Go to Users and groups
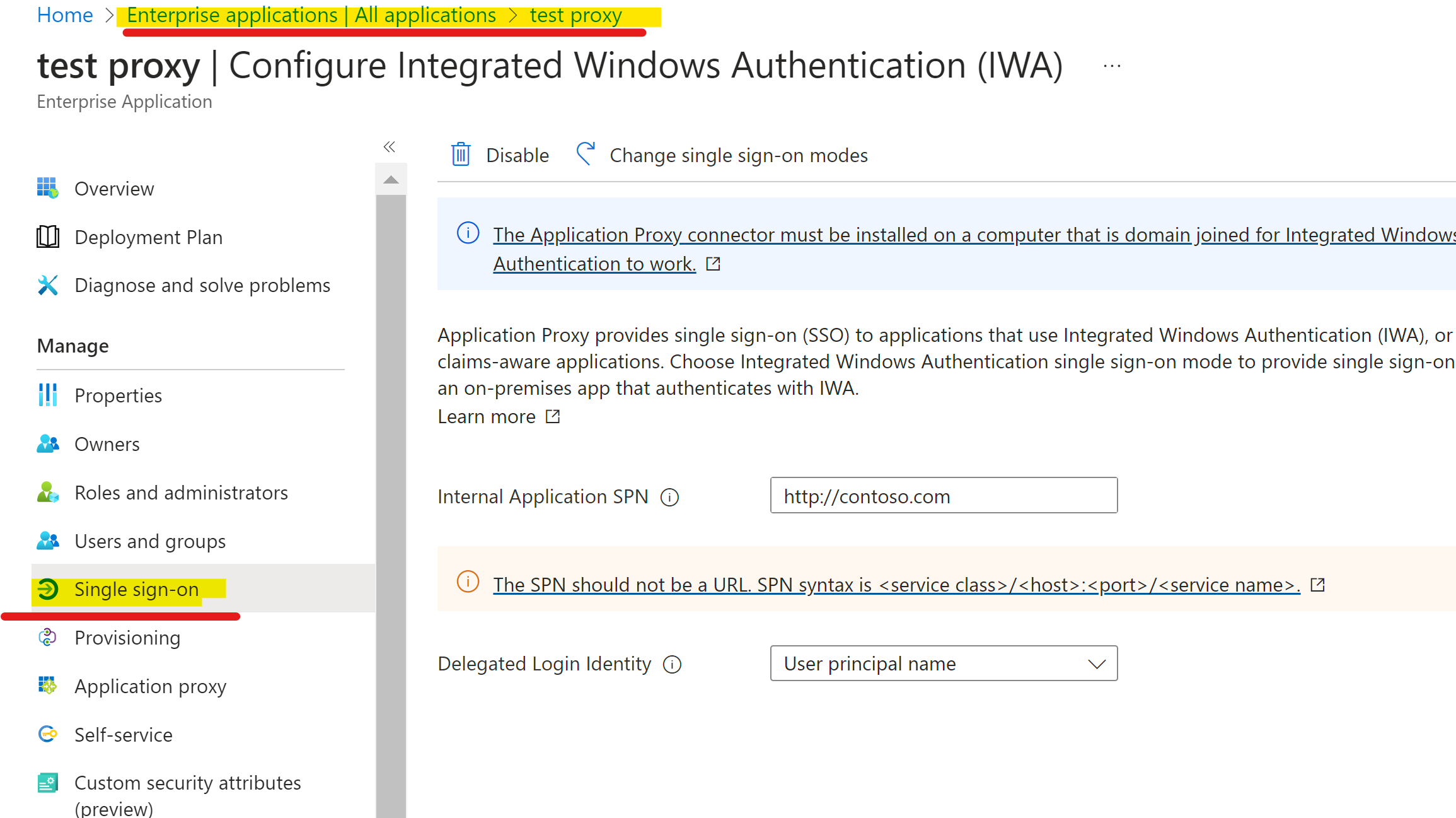Image resolution: width=1456 pixels, height=818 pixels. tap(149, 541)
